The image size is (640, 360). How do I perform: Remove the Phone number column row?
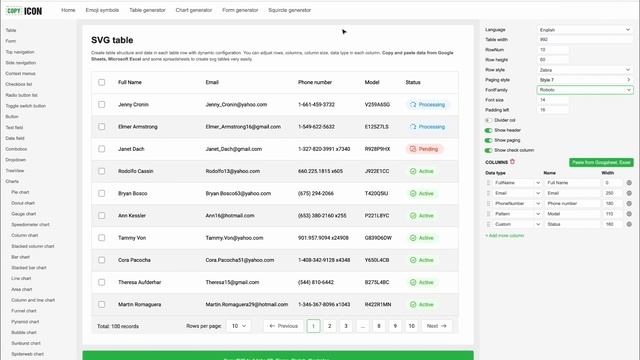629,203
